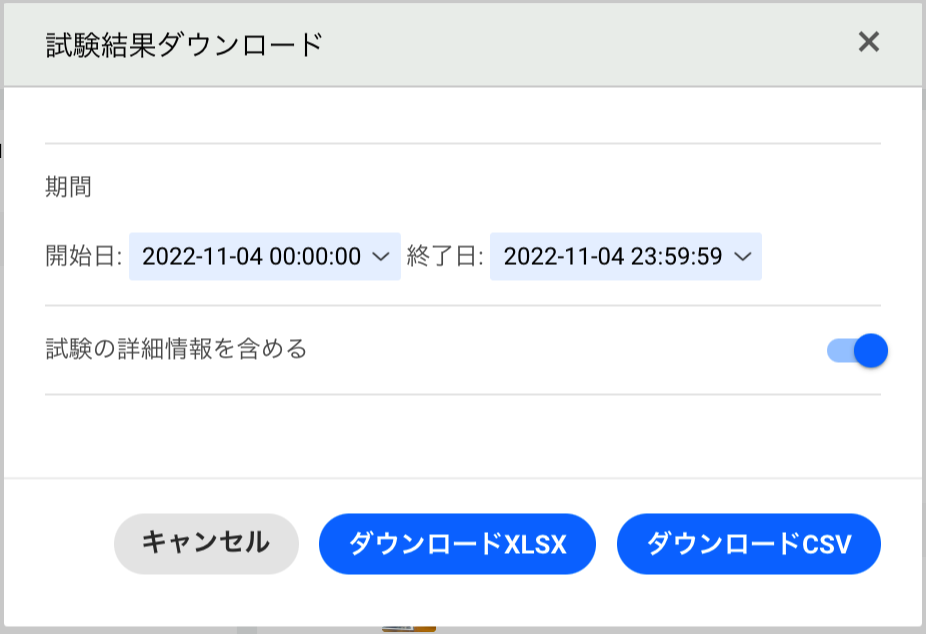This screenshot has height=634, width=926.
Task: Close the 試験結果ダウンロード dialog with X
Action: point(868,42)
